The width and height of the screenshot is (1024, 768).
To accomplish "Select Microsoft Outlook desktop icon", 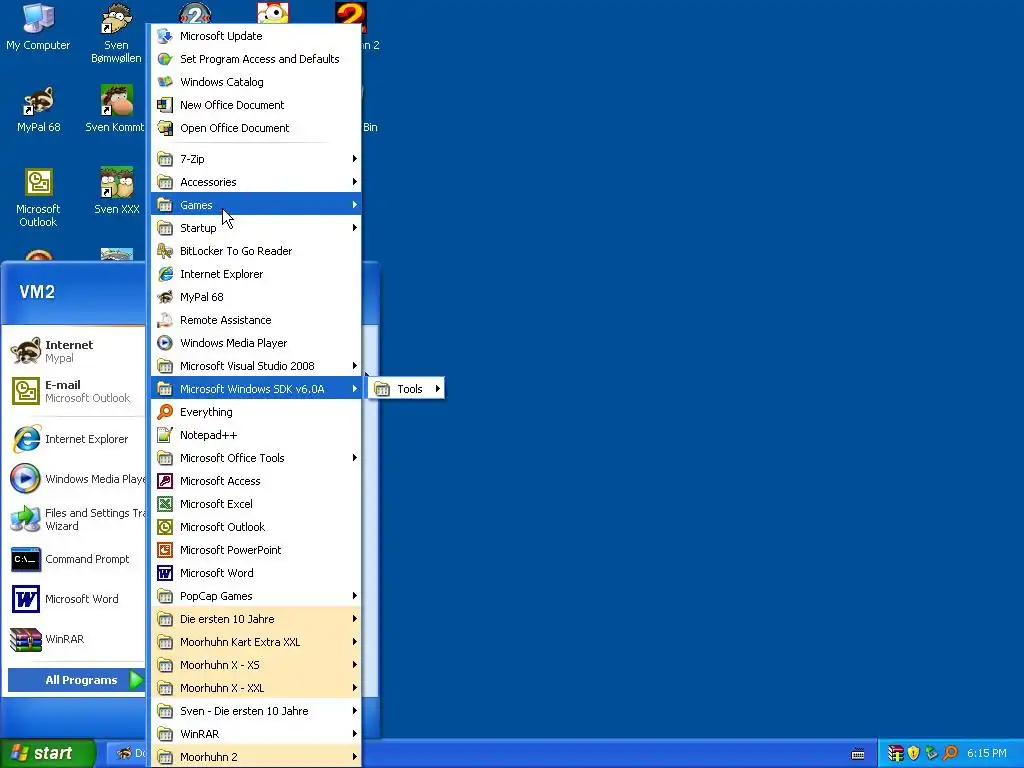I will coord(39,197).
